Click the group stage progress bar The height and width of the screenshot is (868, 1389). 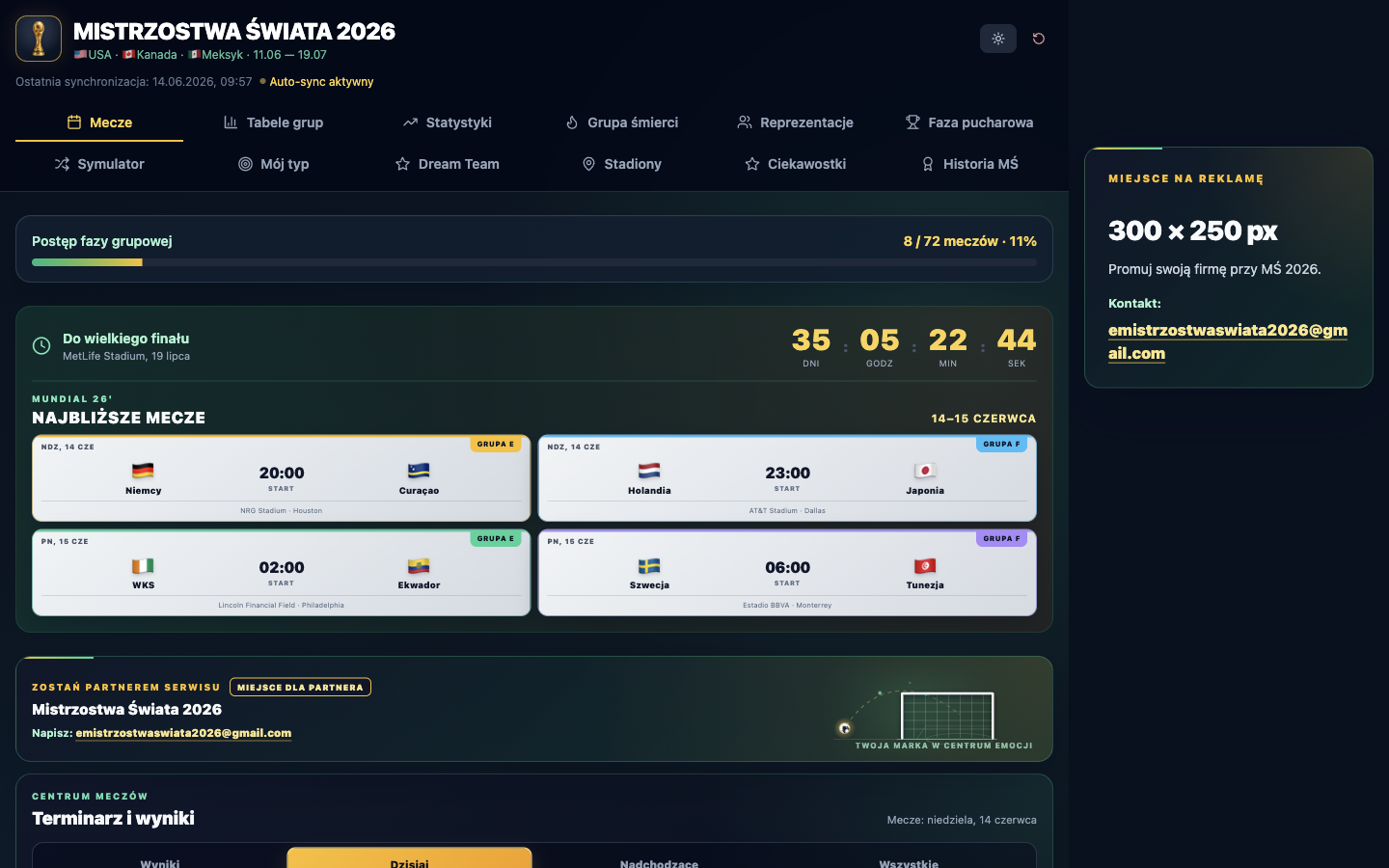(534, 262)
